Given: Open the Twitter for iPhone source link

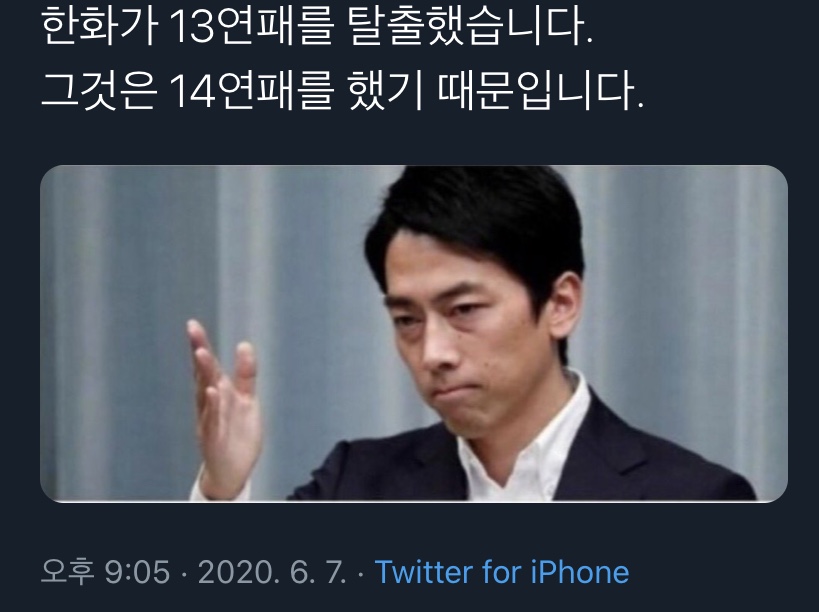Looking at the screenshot, I should pyautogui.click(x=502, y=572).
